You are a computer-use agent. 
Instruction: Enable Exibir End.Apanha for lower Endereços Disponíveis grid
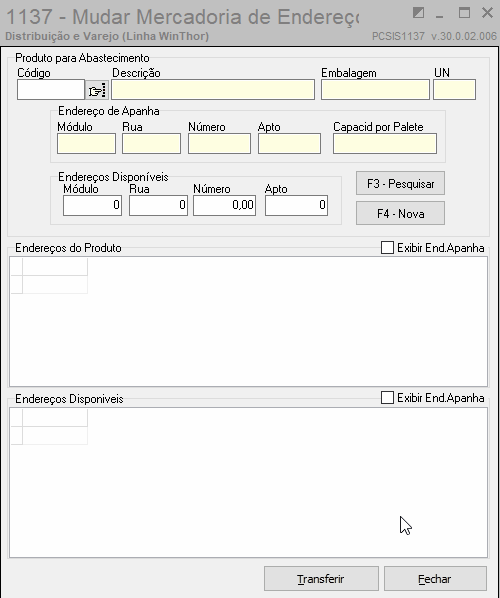387,398
